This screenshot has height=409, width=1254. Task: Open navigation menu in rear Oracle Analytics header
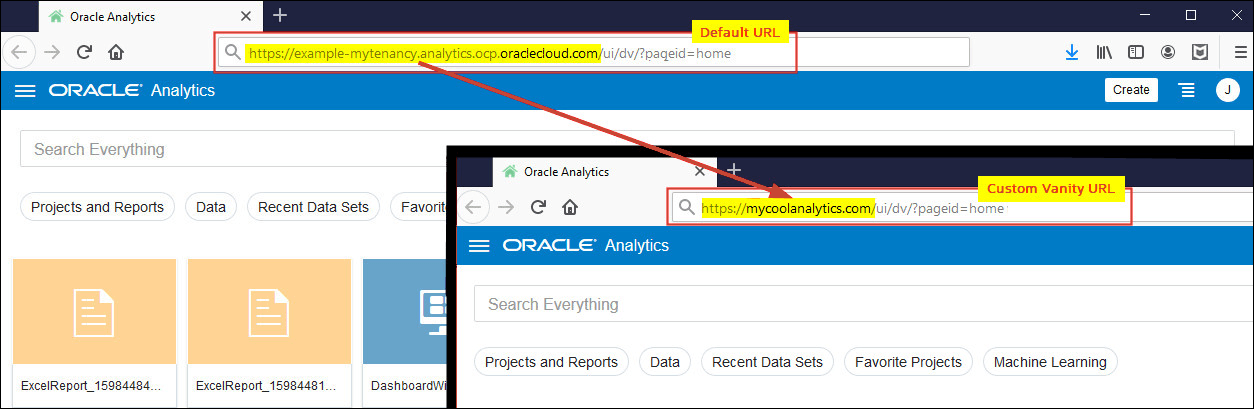tap(26, 91)
